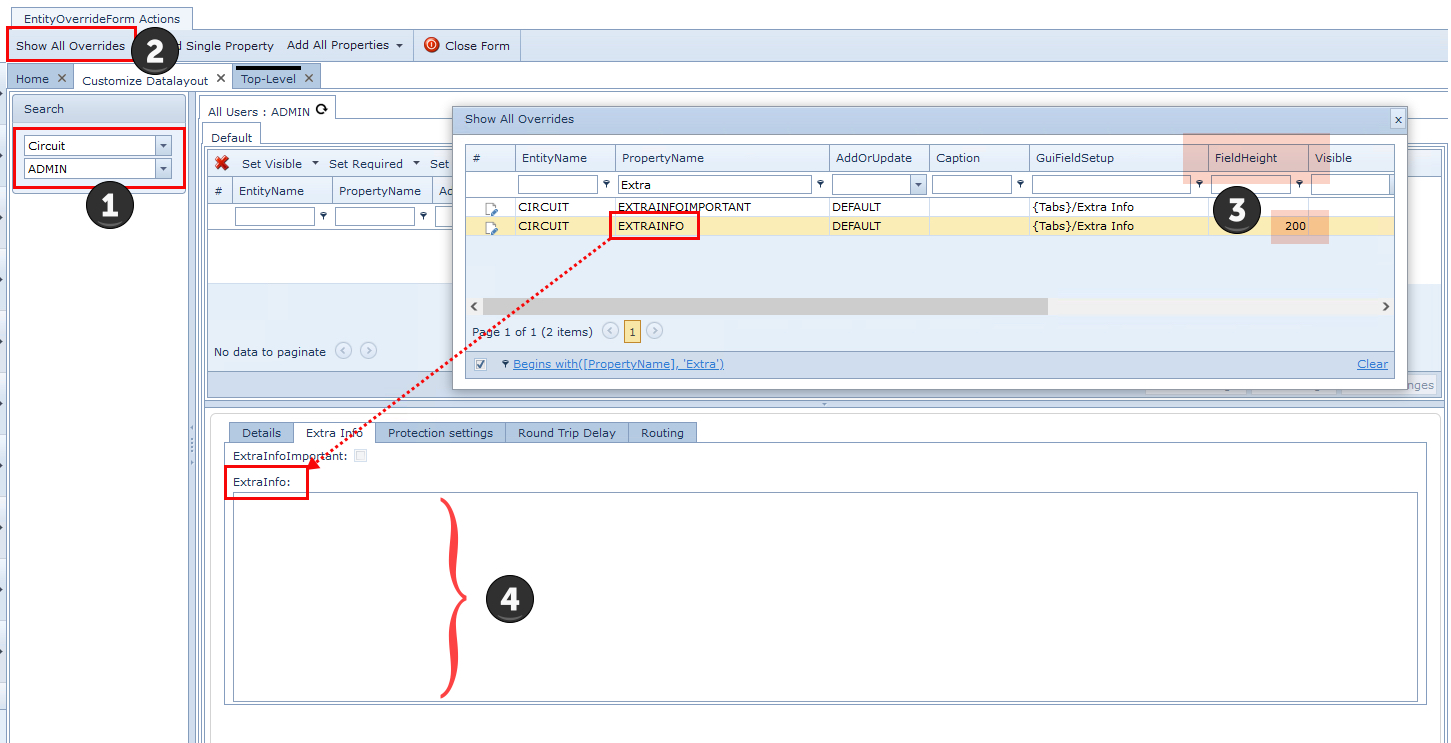1451x743 pixels.
Task: Click the red X delete icon in grid toolbar
Action: coord(222,163)
